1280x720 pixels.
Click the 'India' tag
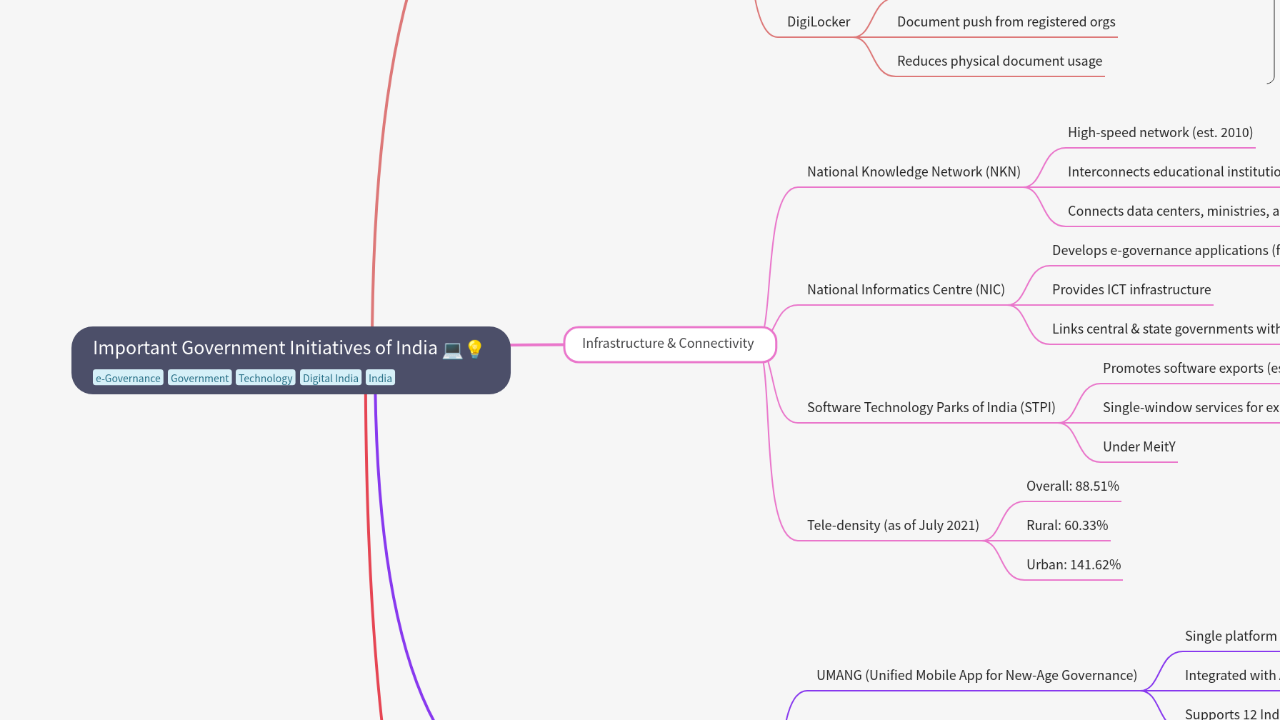[380, 378]
